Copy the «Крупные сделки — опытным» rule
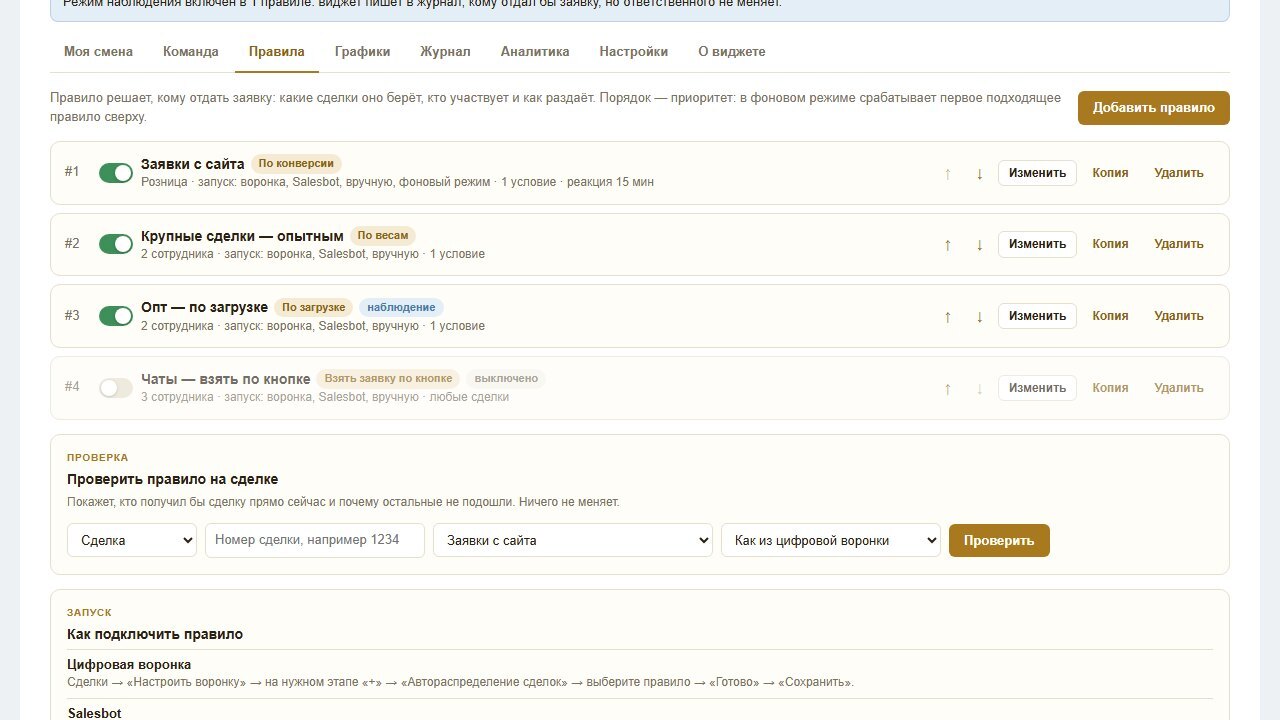Screen dimensions: 1280x720 [x=1110, y=244]
